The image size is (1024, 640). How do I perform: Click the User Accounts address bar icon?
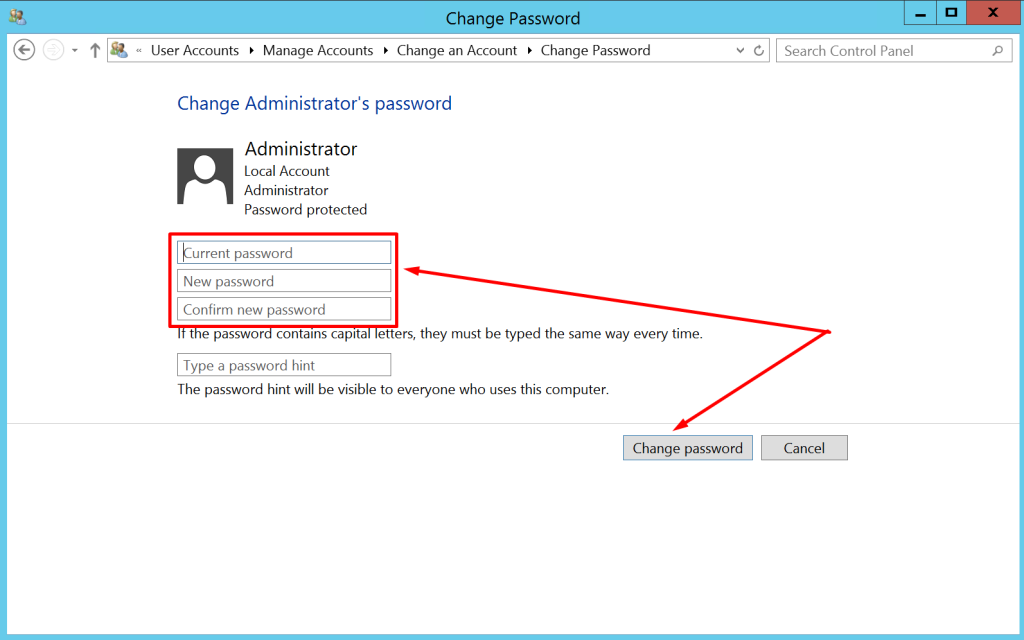point(119,50)
